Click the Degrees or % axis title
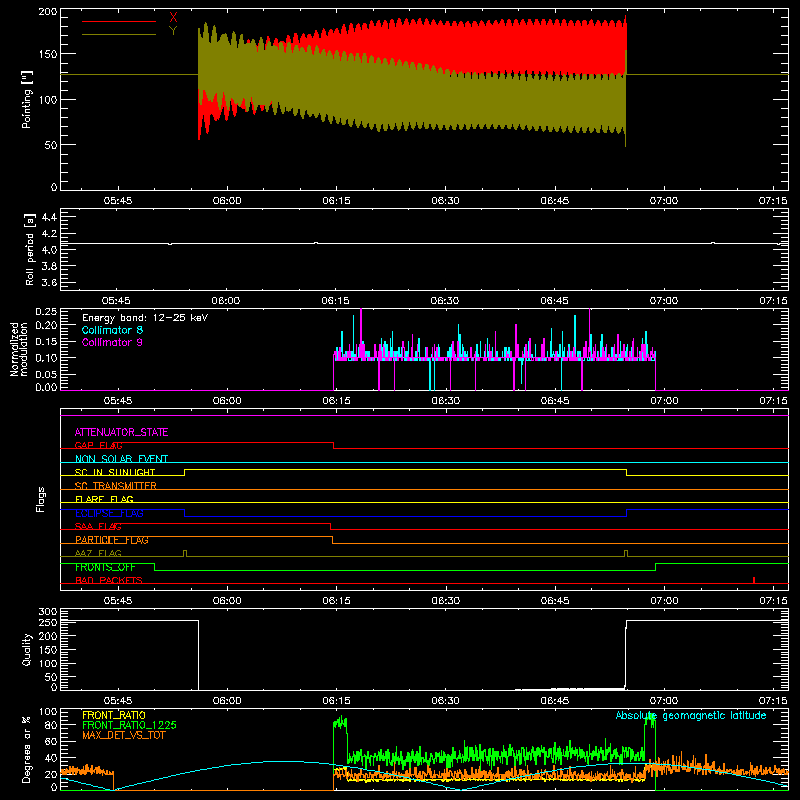 [27, 749]
